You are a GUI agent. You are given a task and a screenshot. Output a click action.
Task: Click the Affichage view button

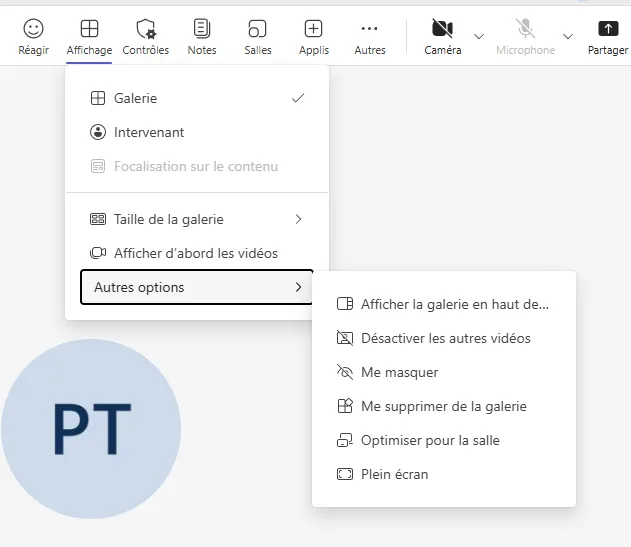89,37
